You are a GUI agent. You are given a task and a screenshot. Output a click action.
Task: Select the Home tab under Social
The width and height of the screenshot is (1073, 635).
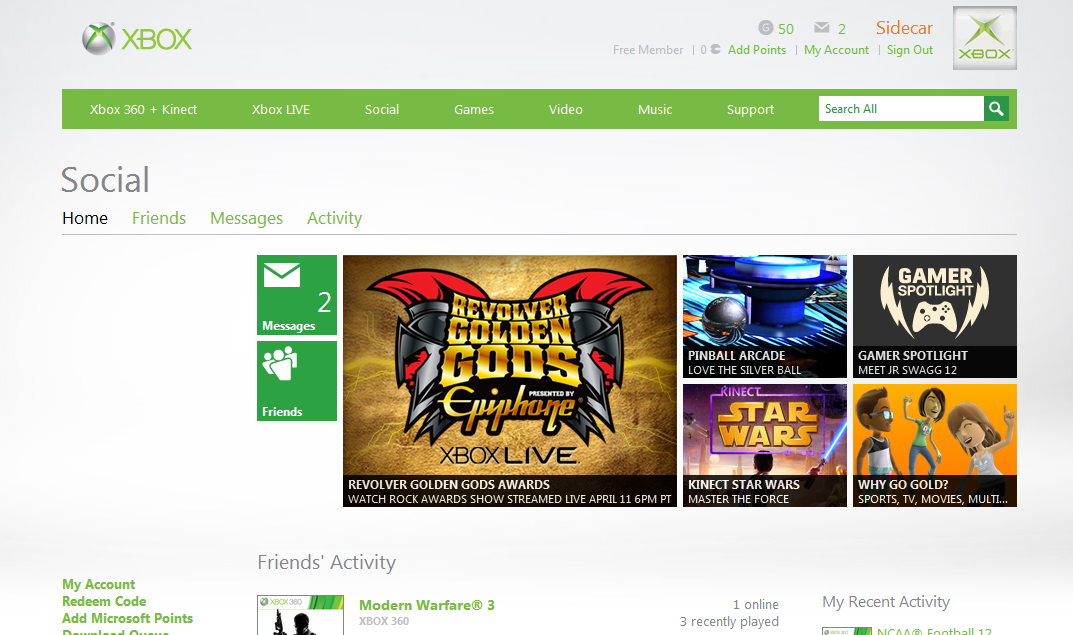click(85, 218)
